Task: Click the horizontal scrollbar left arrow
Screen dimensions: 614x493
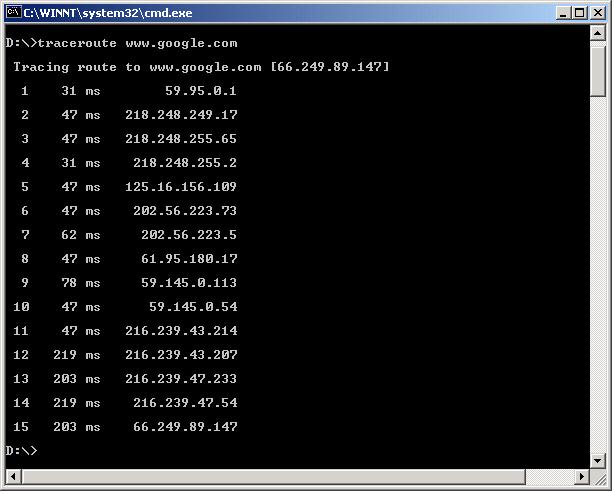Action: [13, 477]
